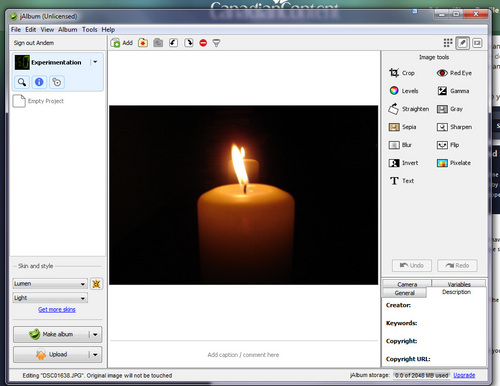The height and width of the screenshot is (386, 500).
Task: Apply the Pixelate filter
Action: pos(454,163)
